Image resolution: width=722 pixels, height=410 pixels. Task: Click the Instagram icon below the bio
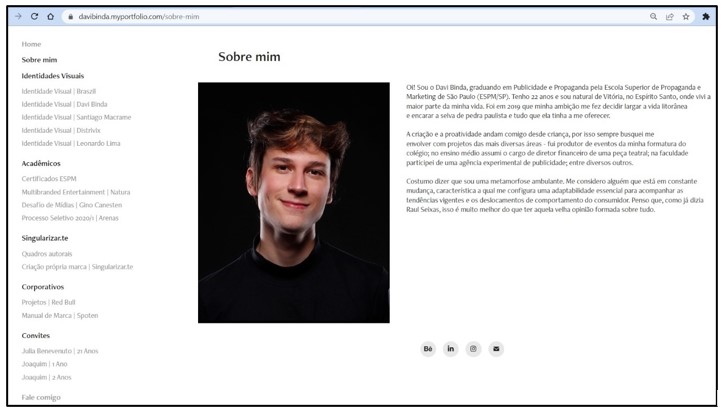point(473,348)
